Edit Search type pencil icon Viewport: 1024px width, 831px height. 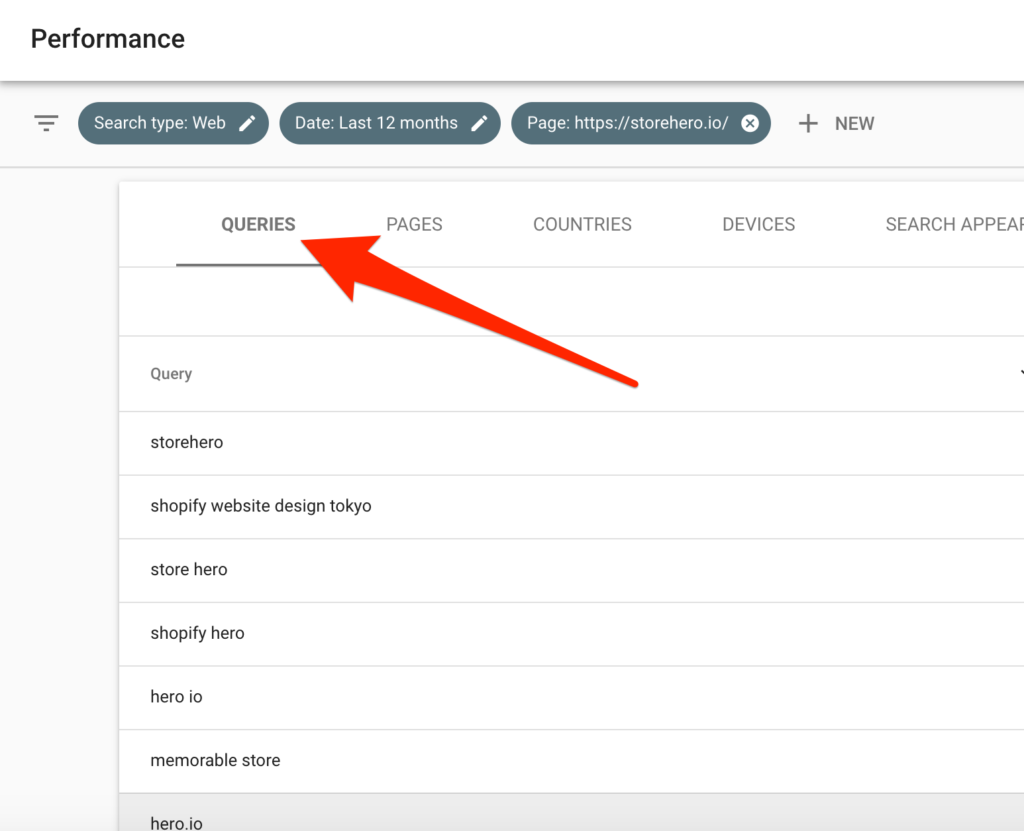click(x=248, y=123)
